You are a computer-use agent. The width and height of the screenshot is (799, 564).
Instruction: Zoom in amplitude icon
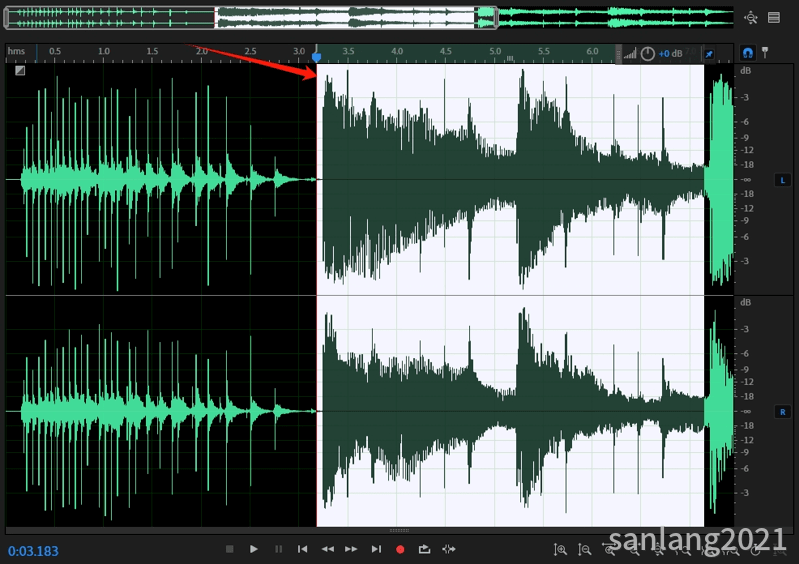[560, 549]
